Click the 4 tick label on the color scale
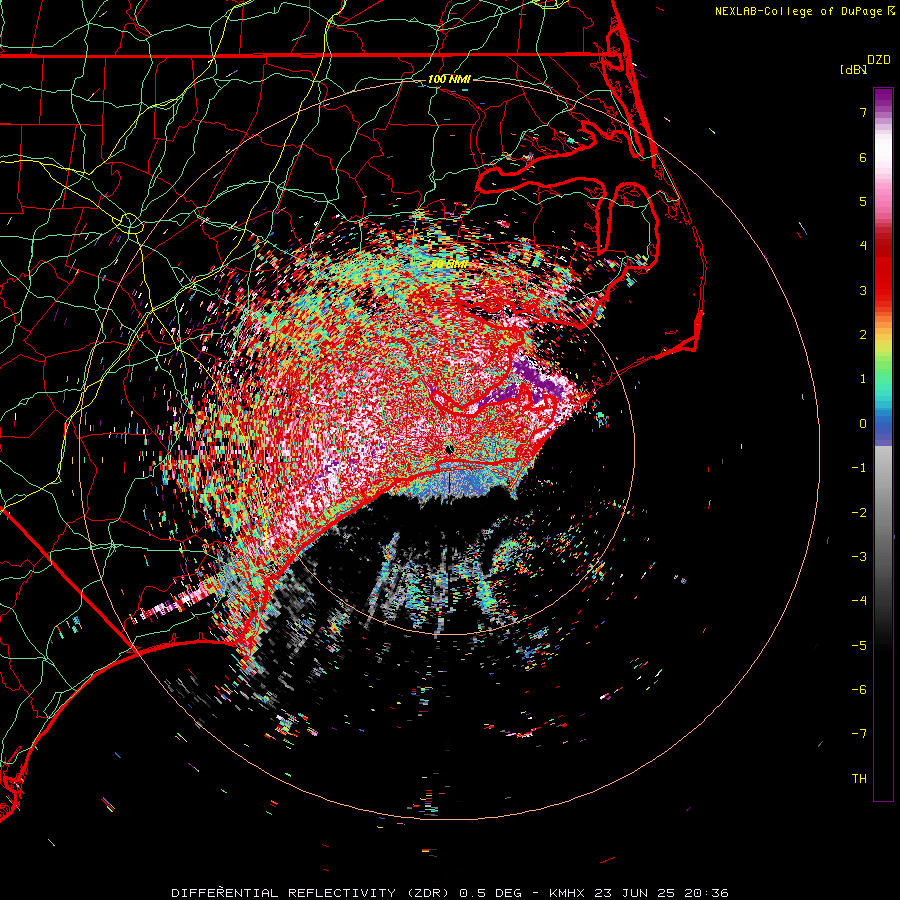Screen dimensions: 900x900 [863, 246]
